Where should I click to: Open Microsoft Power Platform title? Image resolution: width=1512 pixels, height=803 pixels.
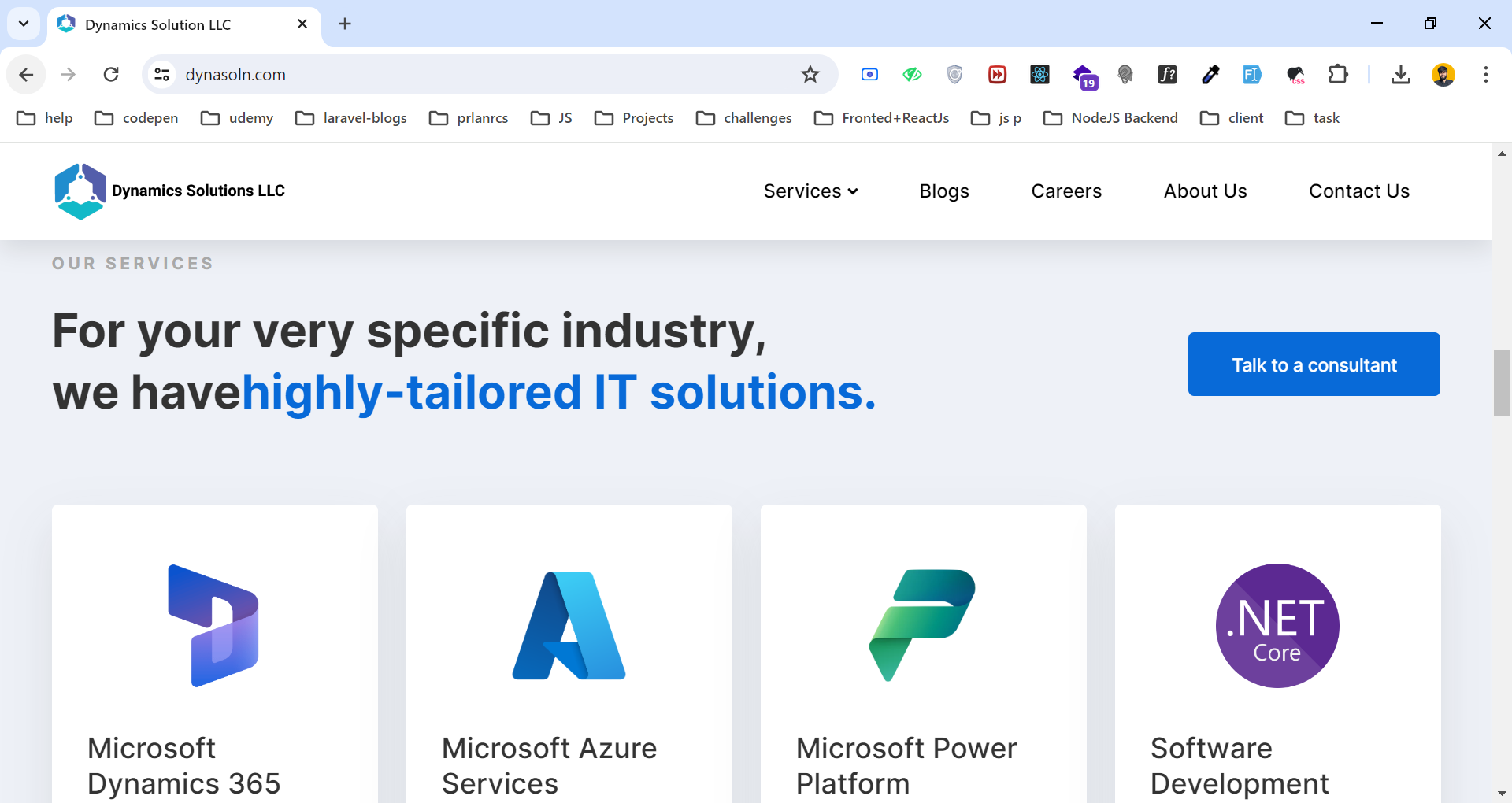pos(906,765)
